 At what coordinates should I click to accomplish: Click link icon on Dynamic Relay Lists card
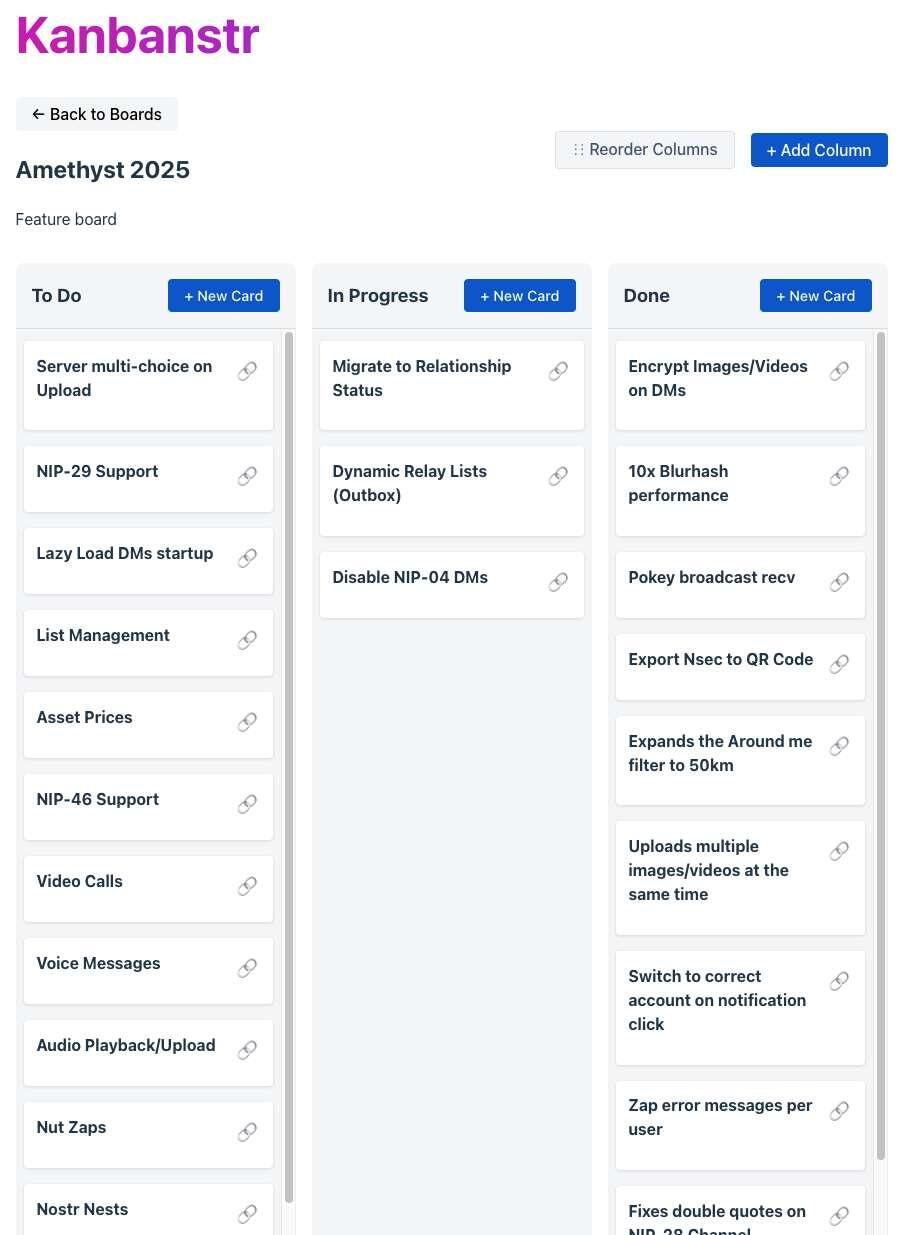point(558,476)
